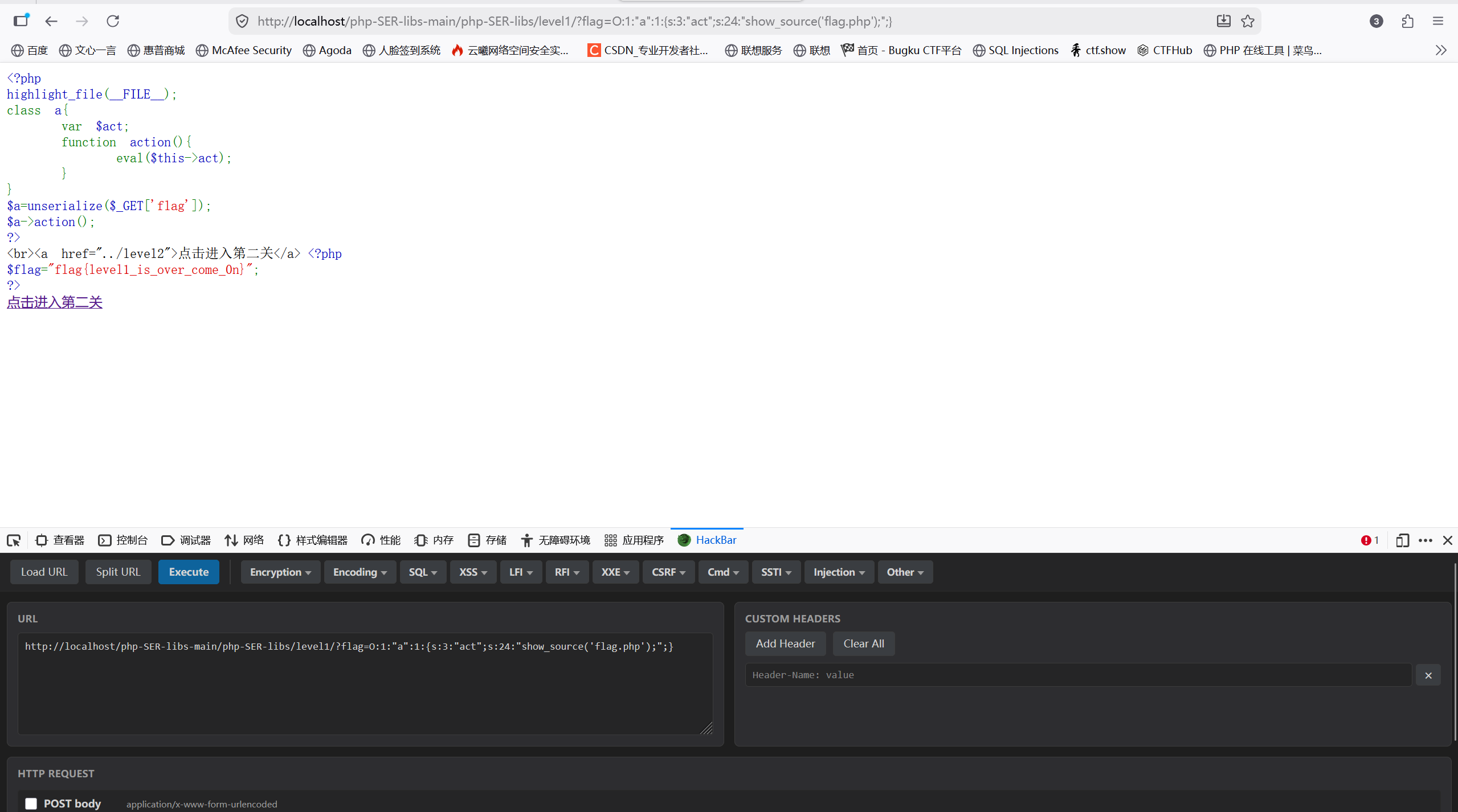Open the devtools more options ellipsis
This screenshot has width=1458, height=812.
tap(1426, 540)
